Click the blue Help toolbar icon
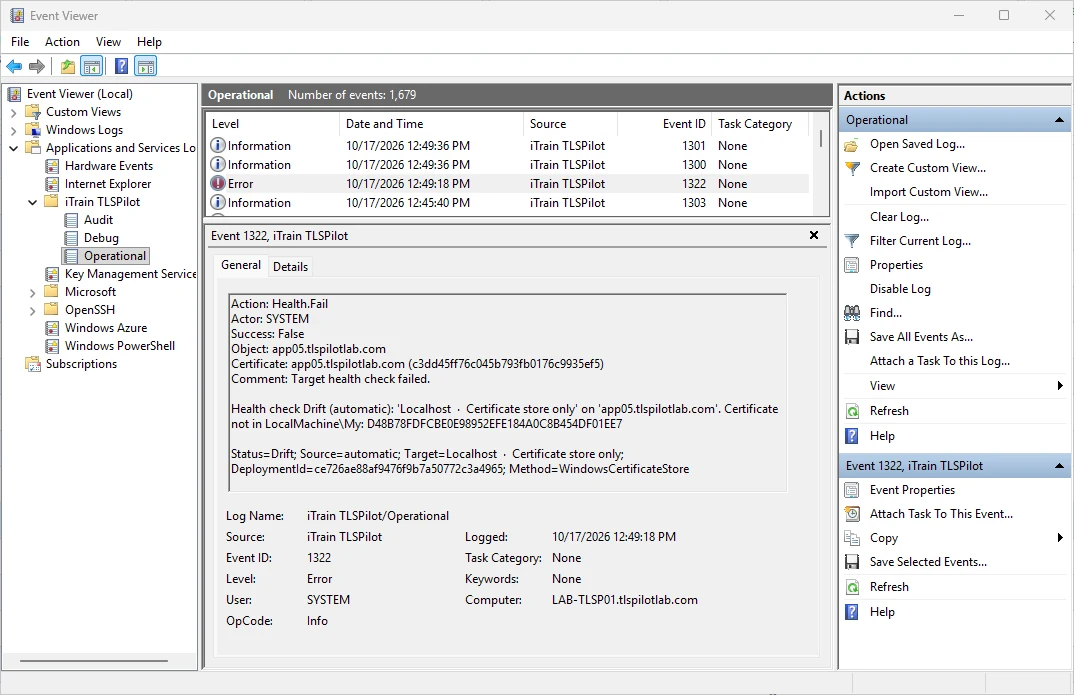This screenshot has width=1074, height=695. click(x=121, y=66)
